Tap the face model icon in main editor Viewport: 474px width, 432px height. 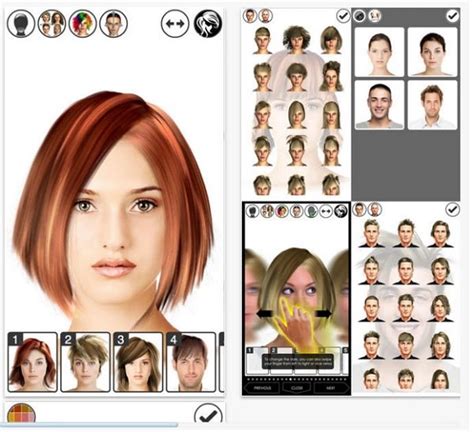point(114,23)
